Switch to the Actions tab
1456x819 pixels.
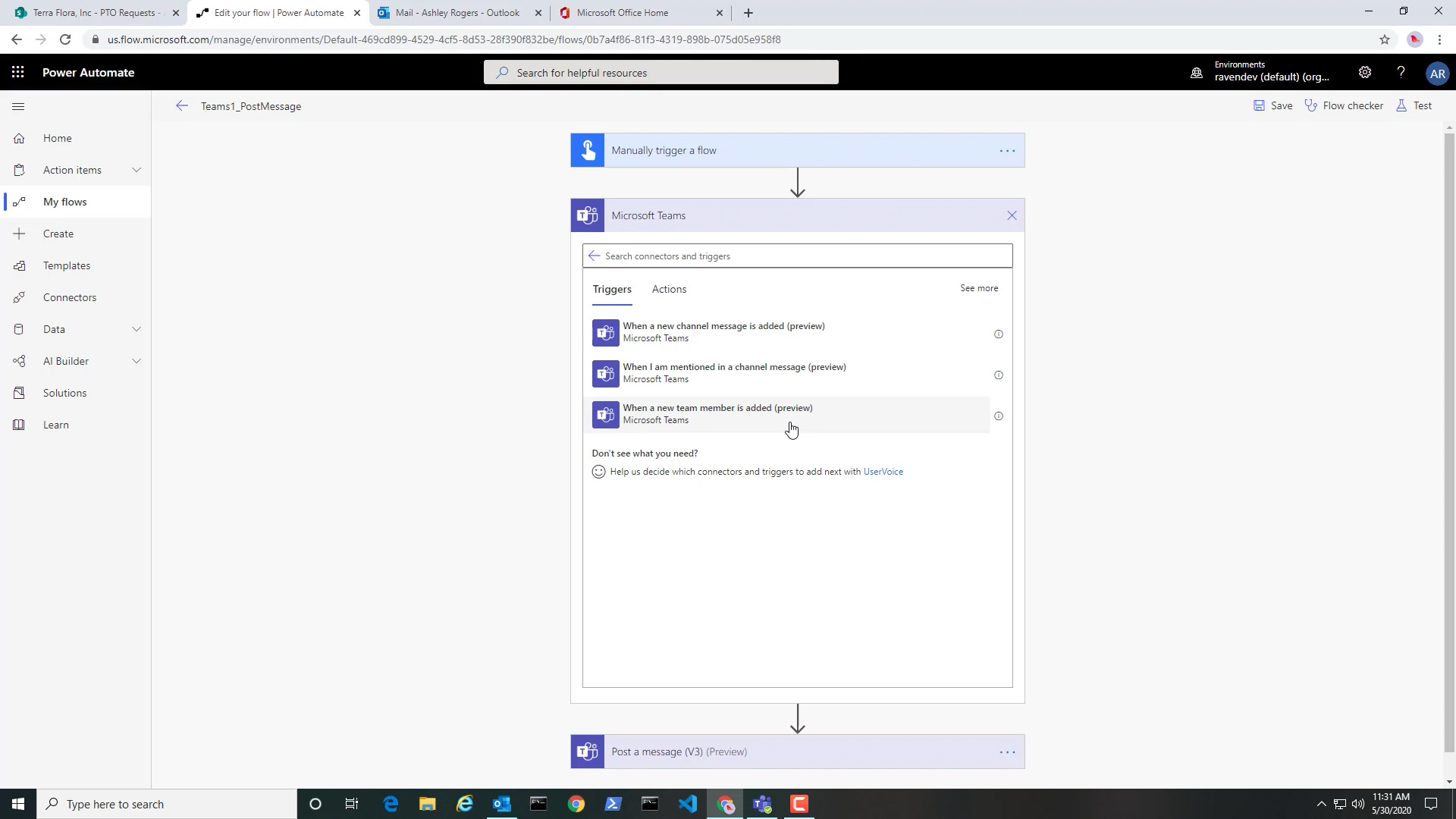(669, 290)
